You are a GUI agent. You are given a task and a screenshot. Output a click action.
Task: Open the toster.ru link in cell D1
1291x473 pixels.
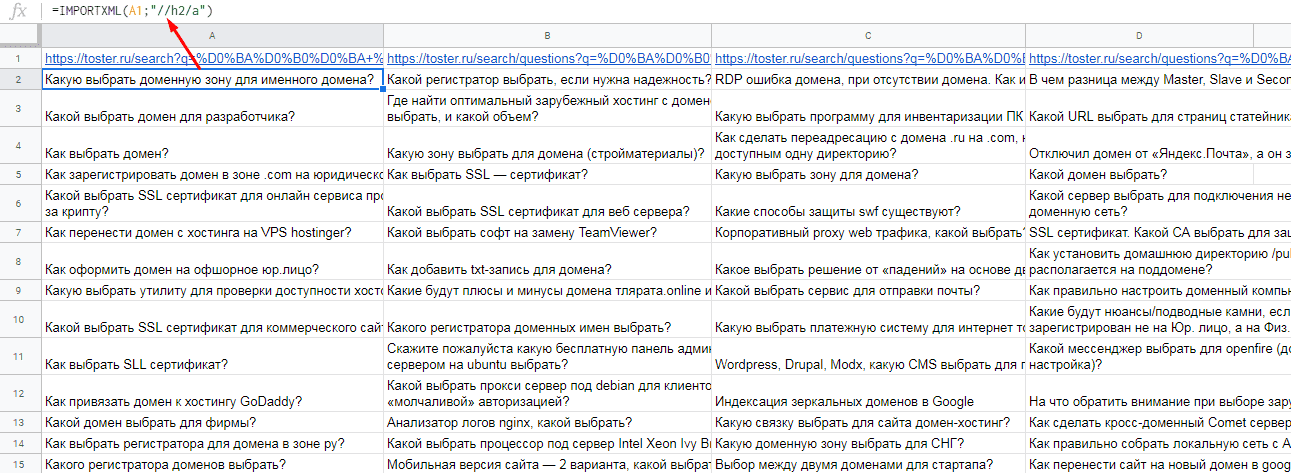pyautogui.click(x=1159, y=59)
